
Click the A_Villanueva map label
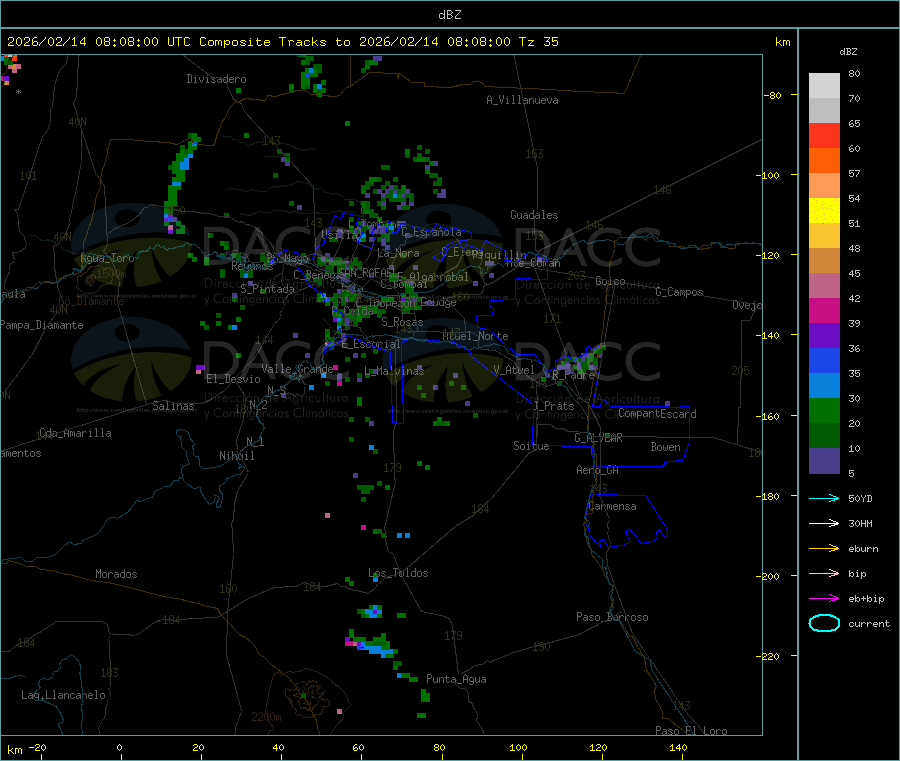pos(522,100)
